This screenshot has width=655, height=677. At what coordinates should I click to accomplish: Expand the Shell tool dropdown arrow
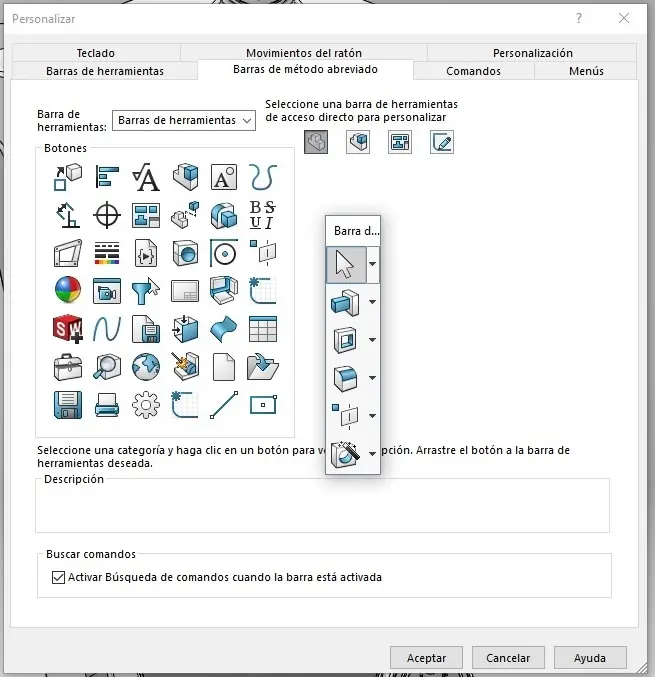tap(372, 340)
